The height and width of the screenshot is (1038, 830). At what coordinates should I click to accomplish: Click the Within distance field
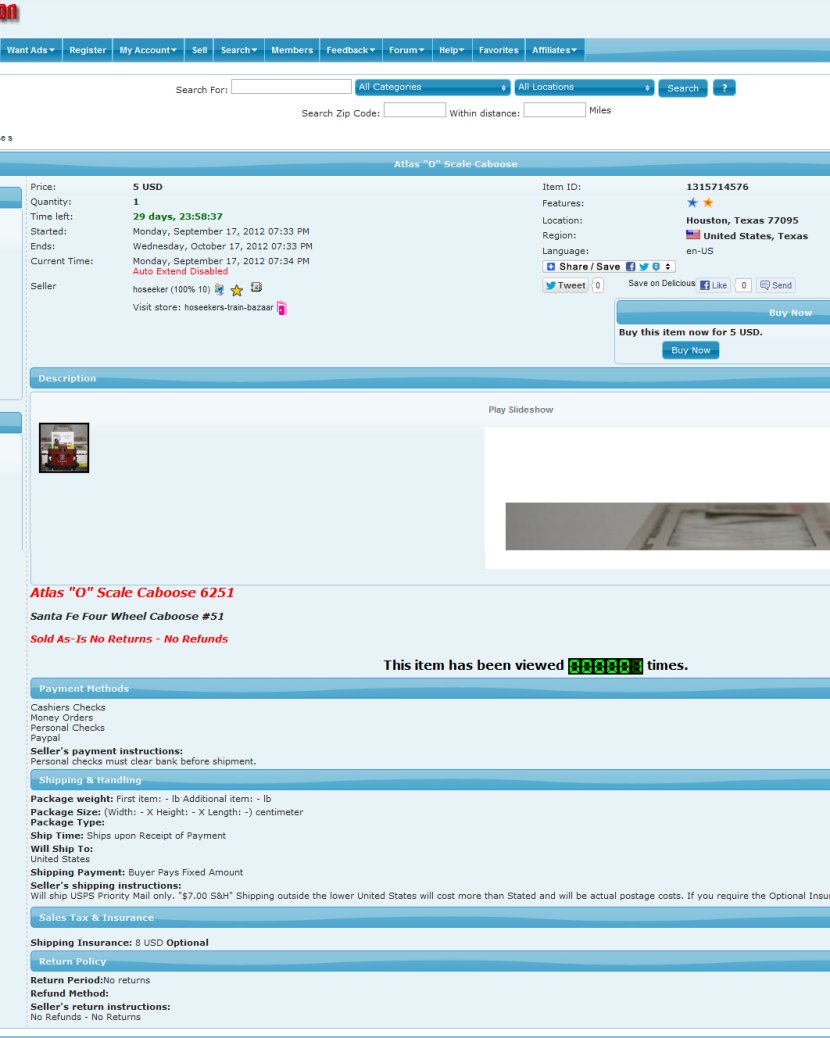point(554,110)
